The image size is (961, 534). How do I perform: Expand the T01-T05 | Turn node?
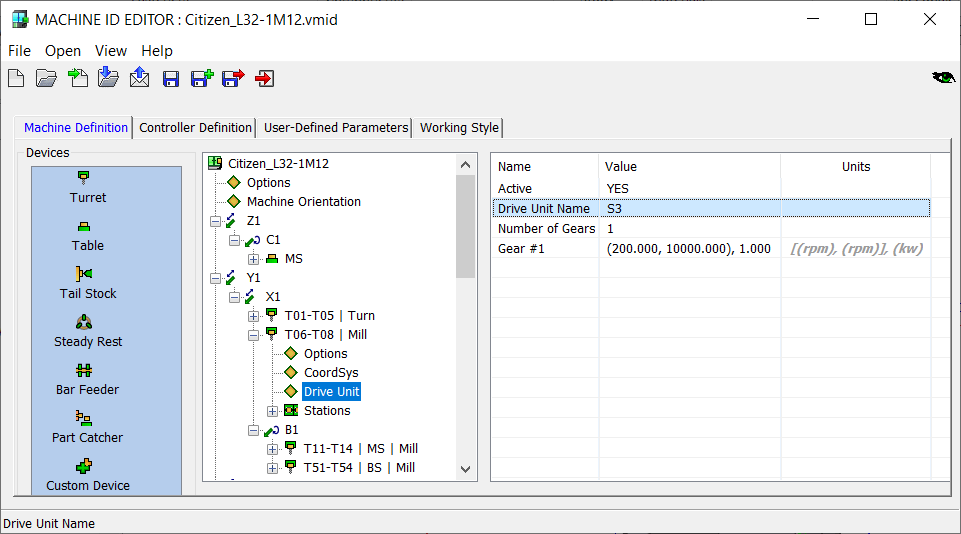pos(253,316)
